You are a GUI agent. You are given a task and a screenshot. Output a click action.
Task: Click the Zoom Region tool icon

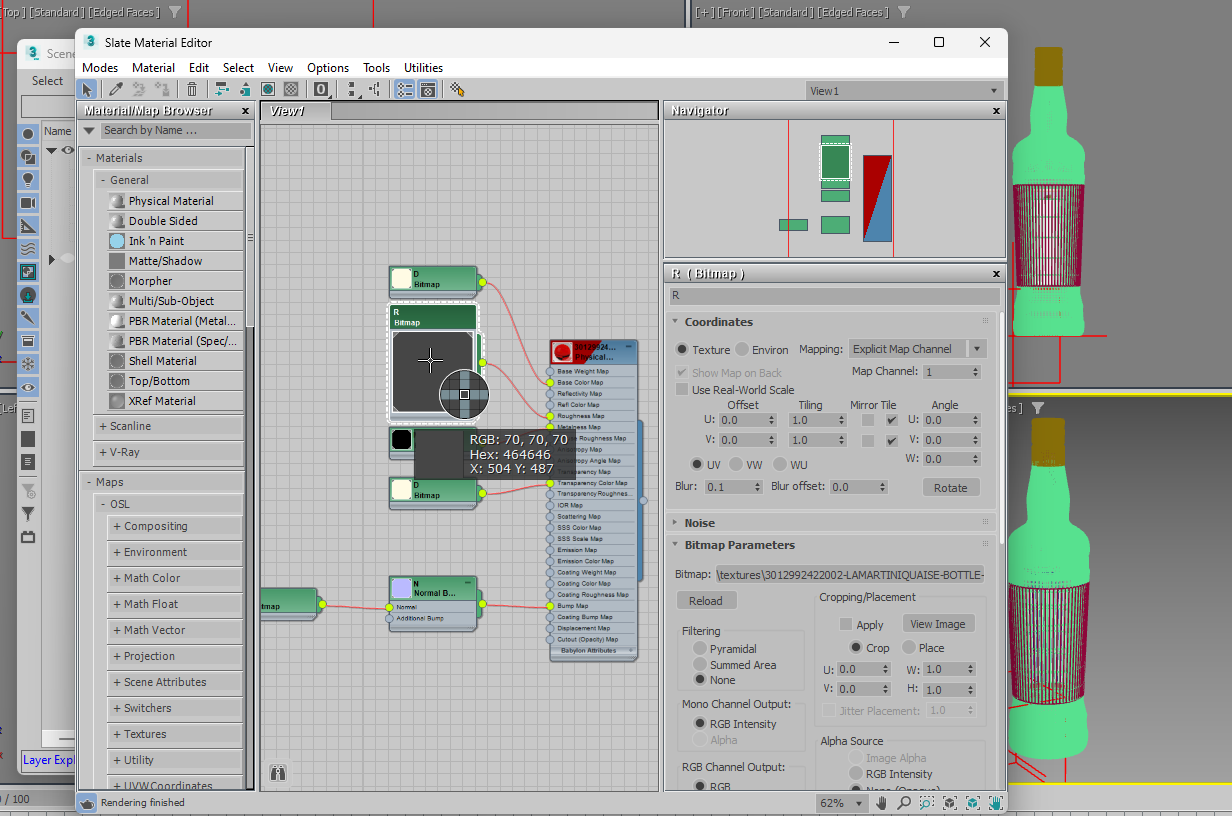click(x=927, y=803)
